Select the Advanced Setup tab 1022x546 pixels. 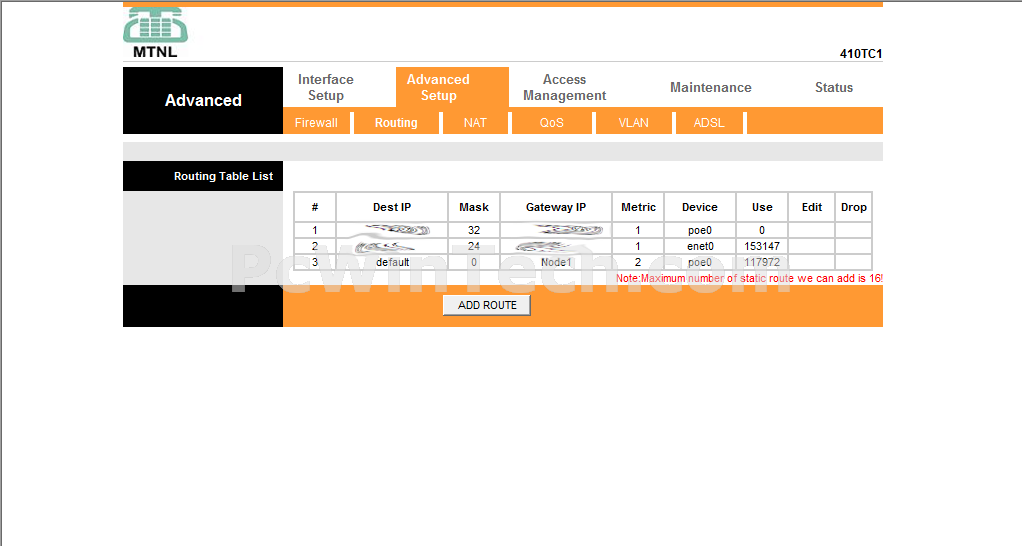click(439, 87)
